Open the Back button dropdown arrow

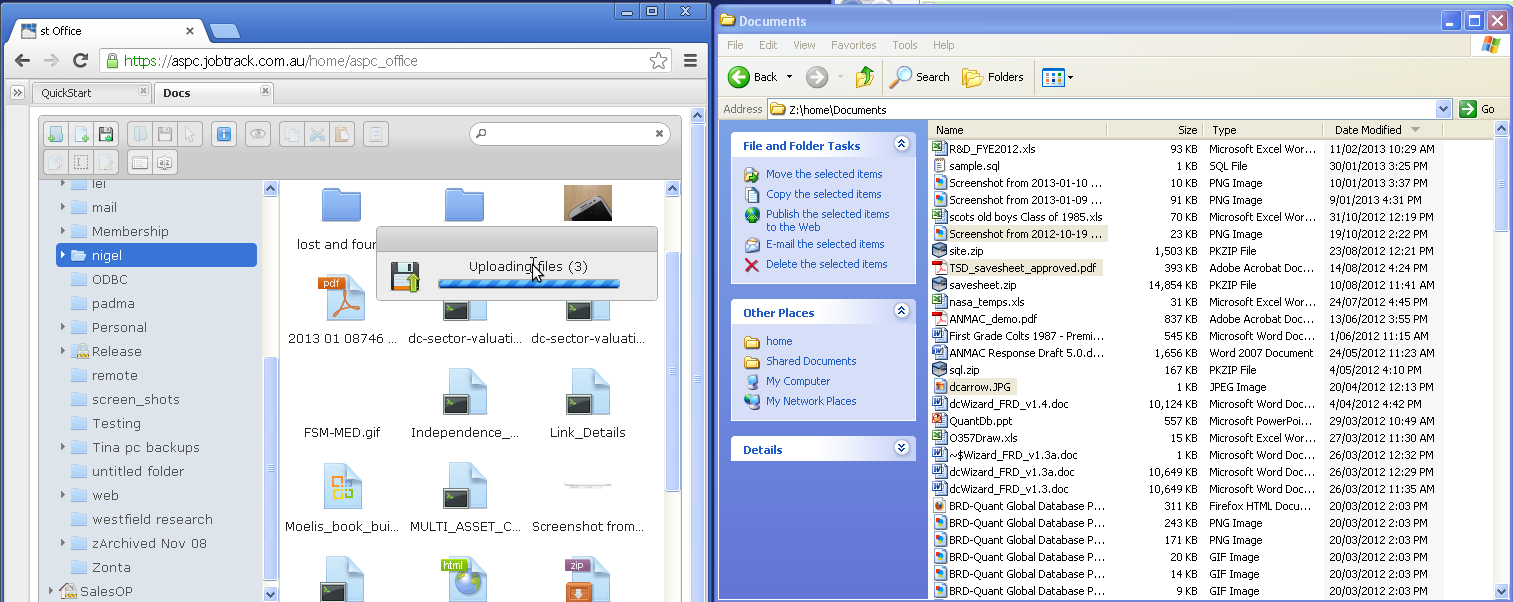pos(789,77)
